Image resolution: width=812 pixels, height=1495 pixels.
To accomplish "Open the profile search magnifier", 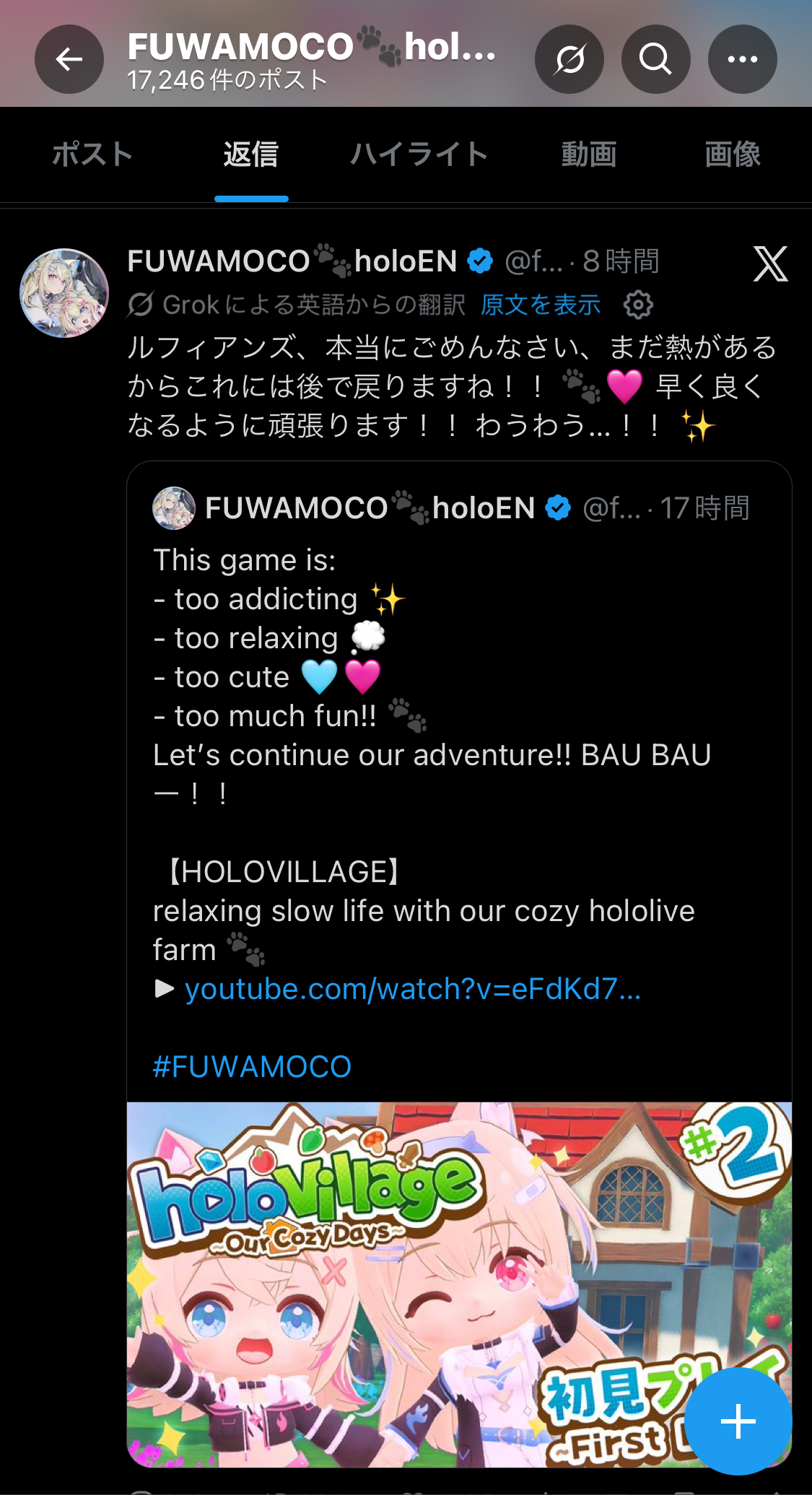I will (656, 59).
